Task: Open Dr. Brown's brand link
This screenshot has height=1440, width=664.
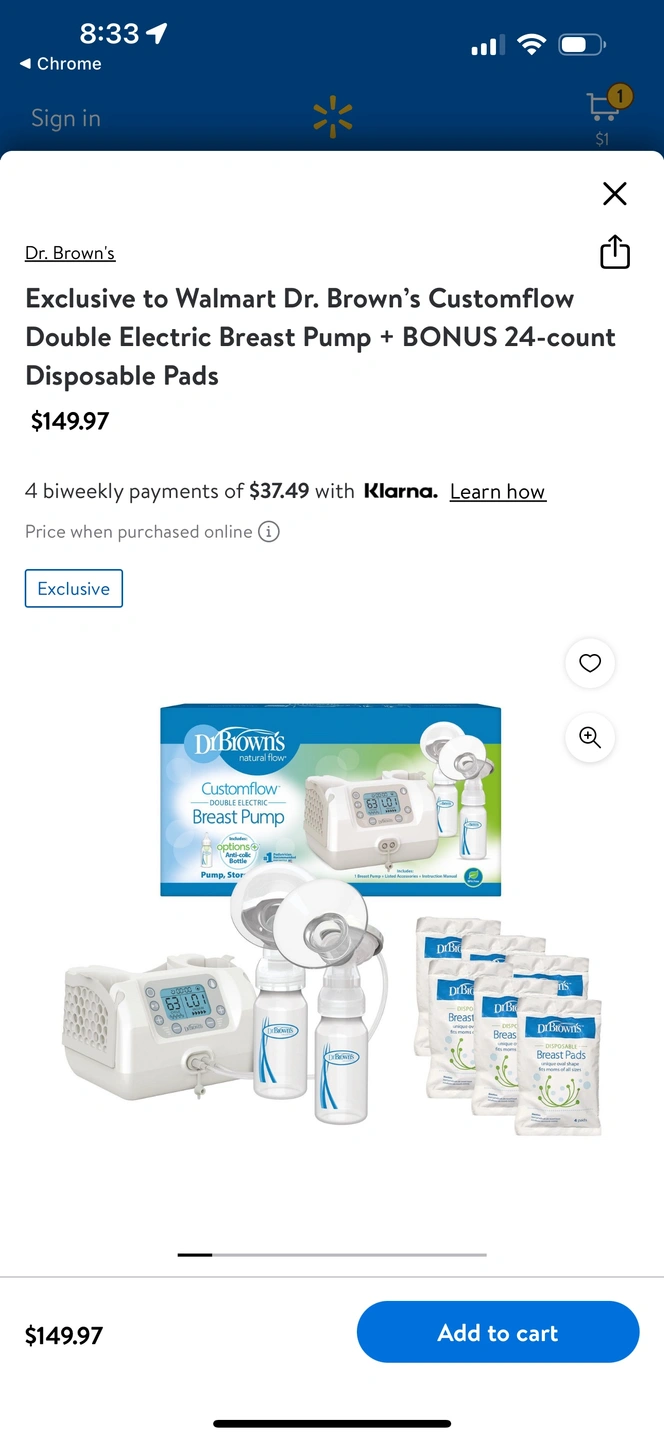Action: coord(70,253)
